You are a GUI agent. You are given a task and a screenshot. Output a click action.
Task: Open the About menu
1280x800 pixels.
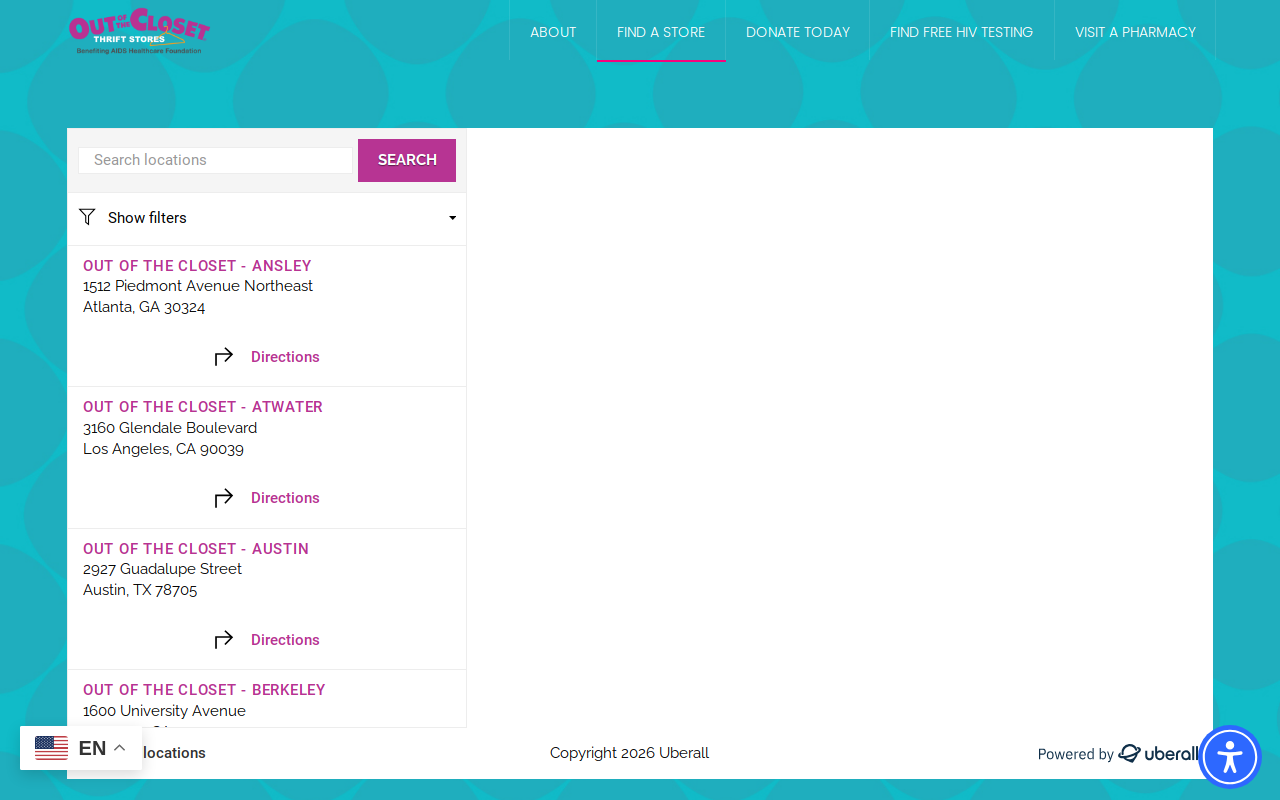553,32
